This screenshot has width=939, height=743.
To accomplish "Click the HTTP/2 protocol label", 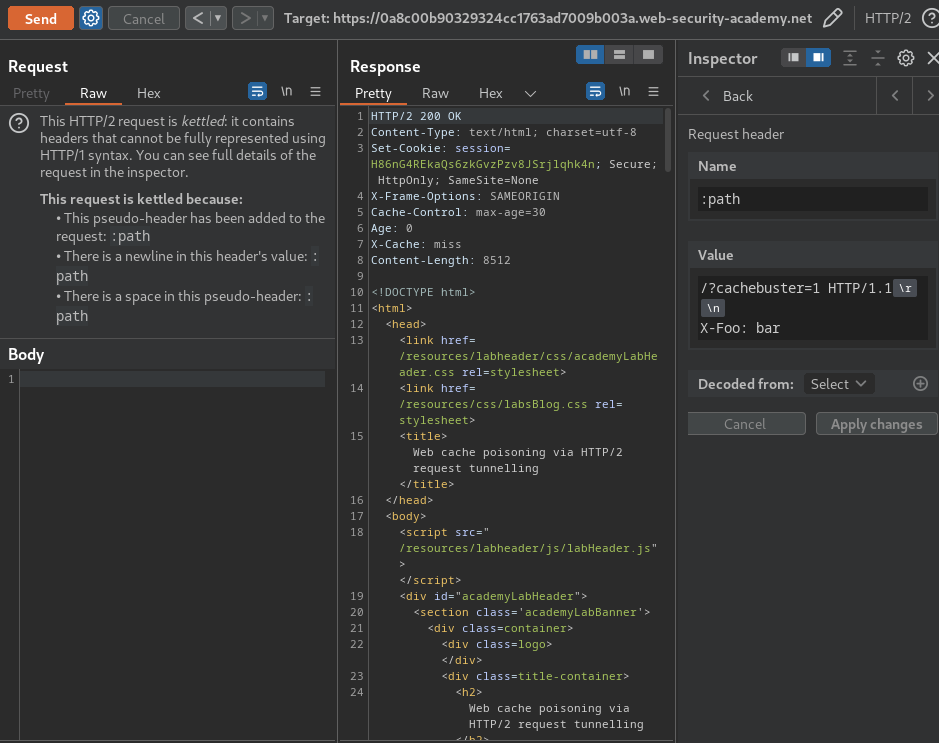I will click(887, 19).
